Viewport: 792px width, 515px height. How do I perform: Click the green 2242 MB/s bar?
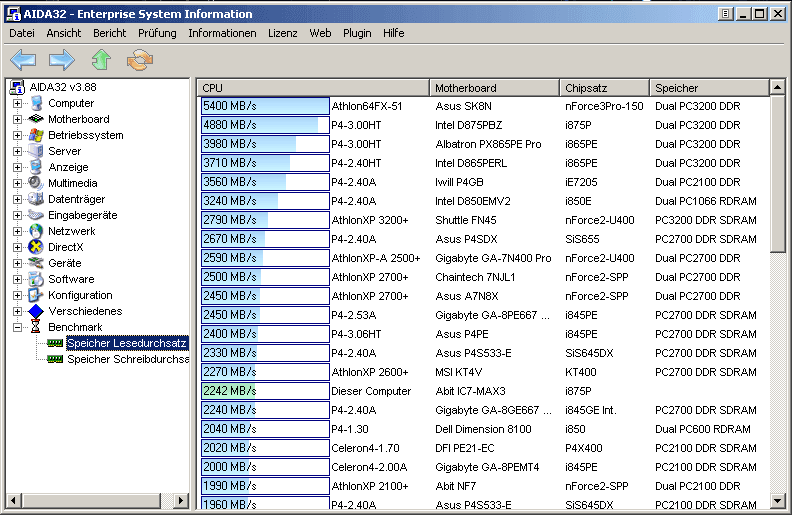pyautogui.click(x=265, y=391)
